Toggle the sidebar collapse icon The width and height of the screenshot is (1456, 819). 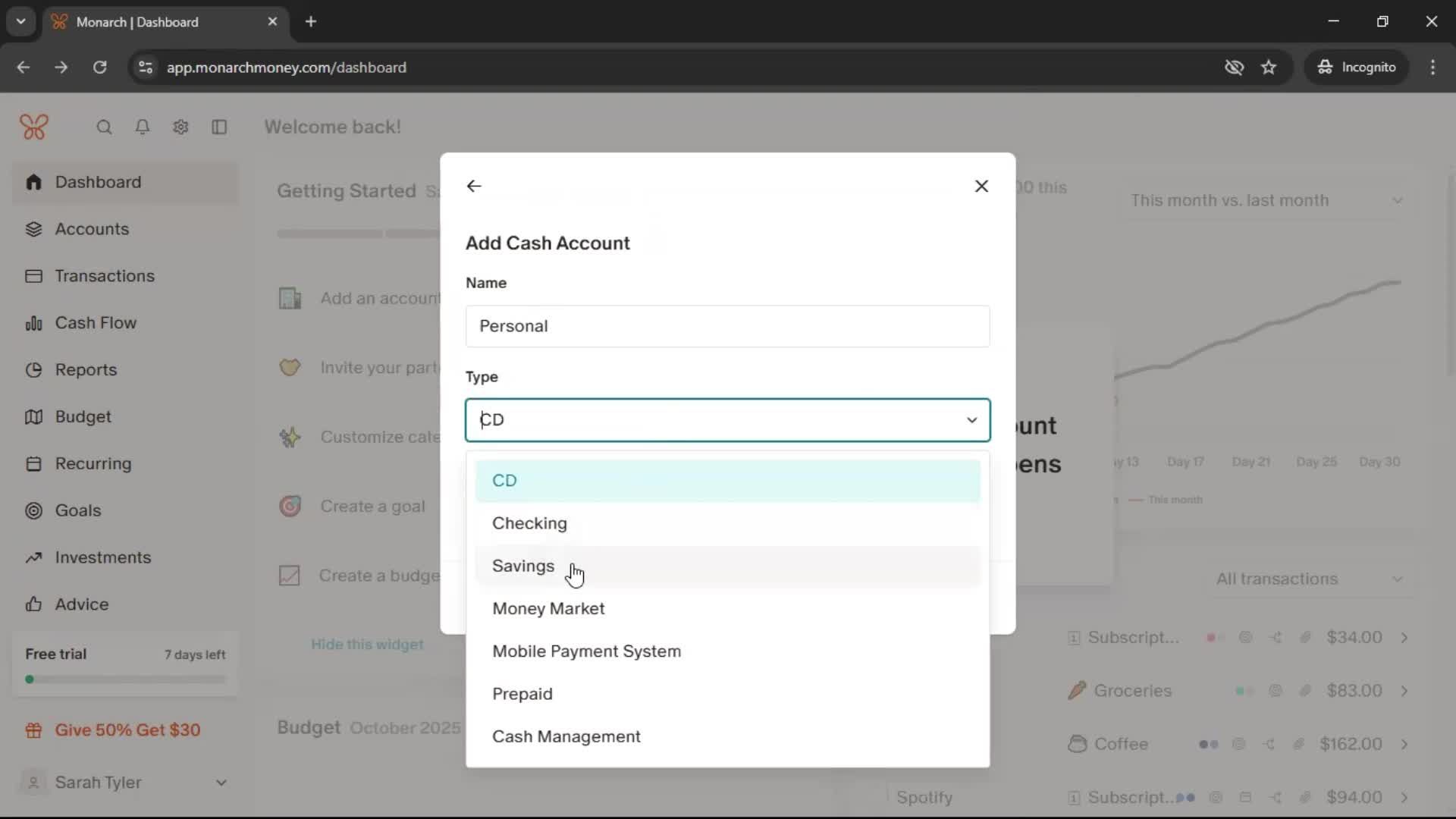tap(219, 127)
